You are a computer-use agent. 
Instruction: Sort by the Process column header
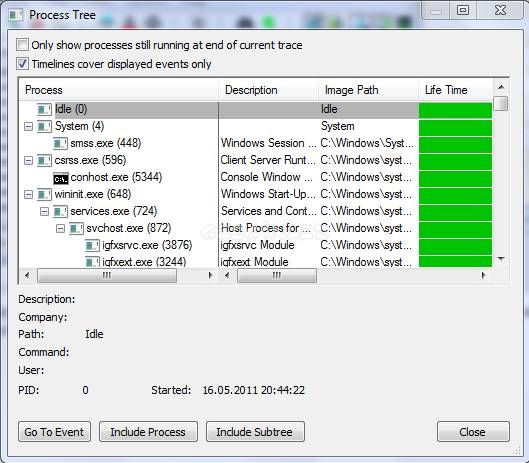click(119, 90)
